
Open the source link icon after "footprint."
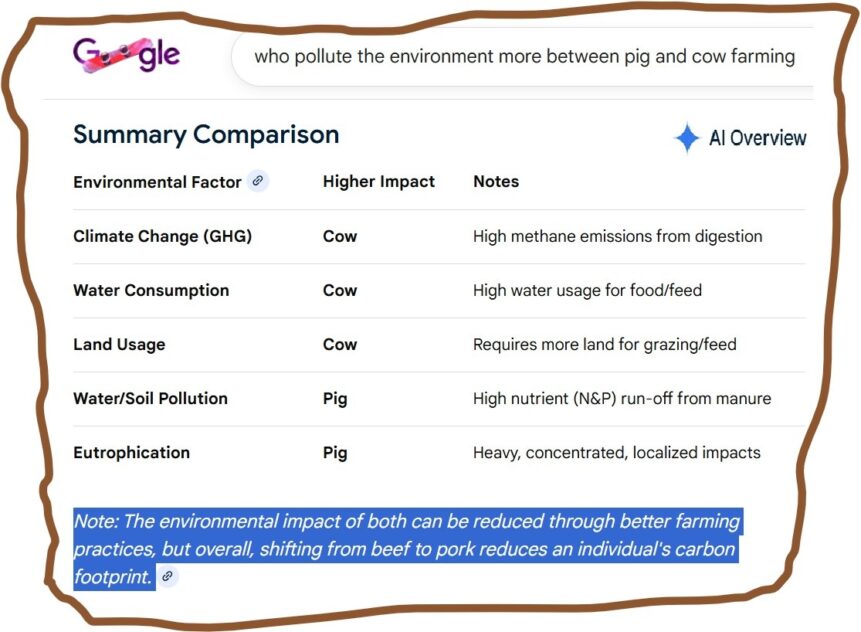click(168, 577)
